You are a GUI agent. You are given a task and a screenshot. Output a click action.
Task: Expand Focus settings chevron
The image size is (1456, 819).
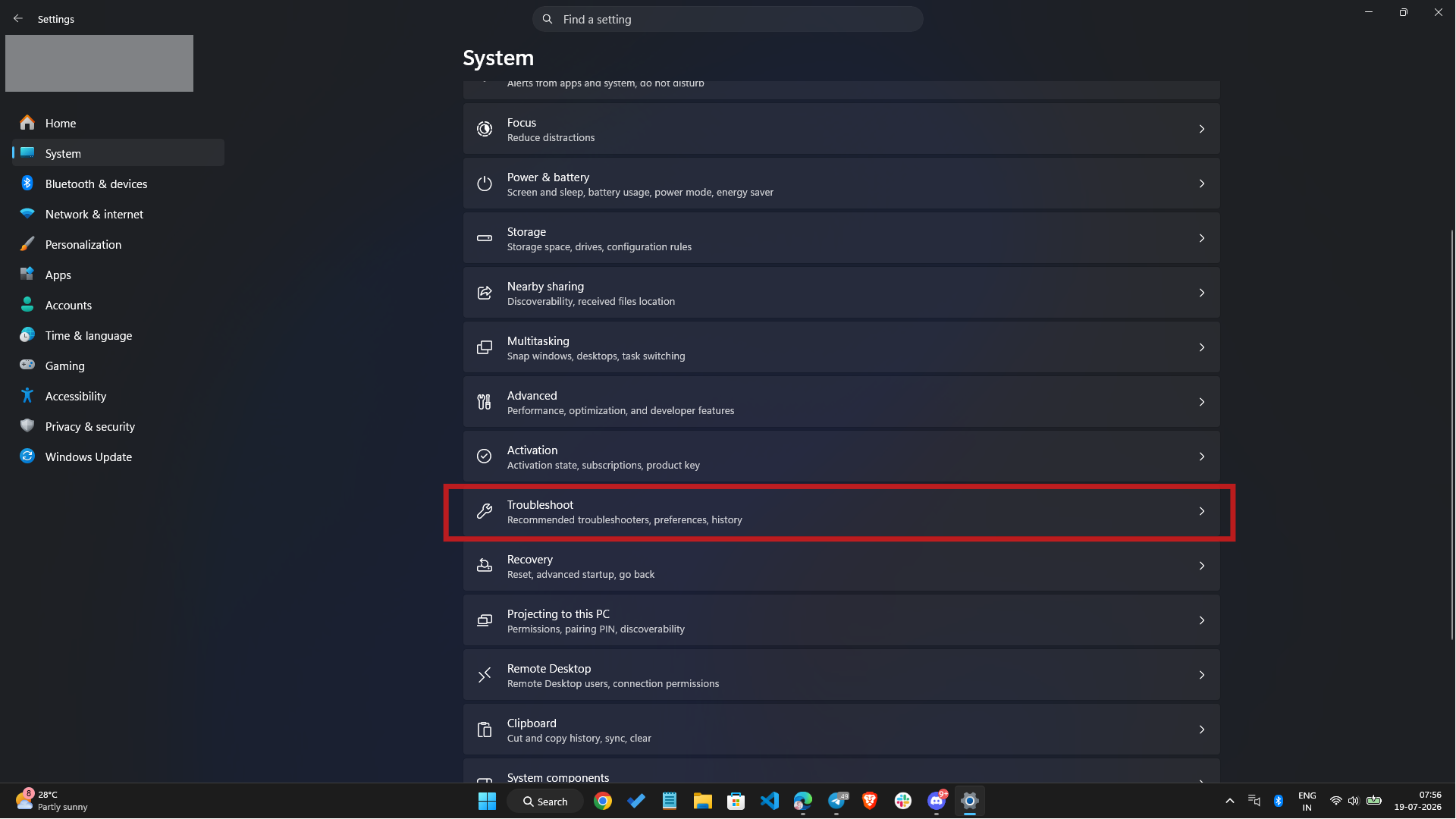click(x=1202, y=129)
